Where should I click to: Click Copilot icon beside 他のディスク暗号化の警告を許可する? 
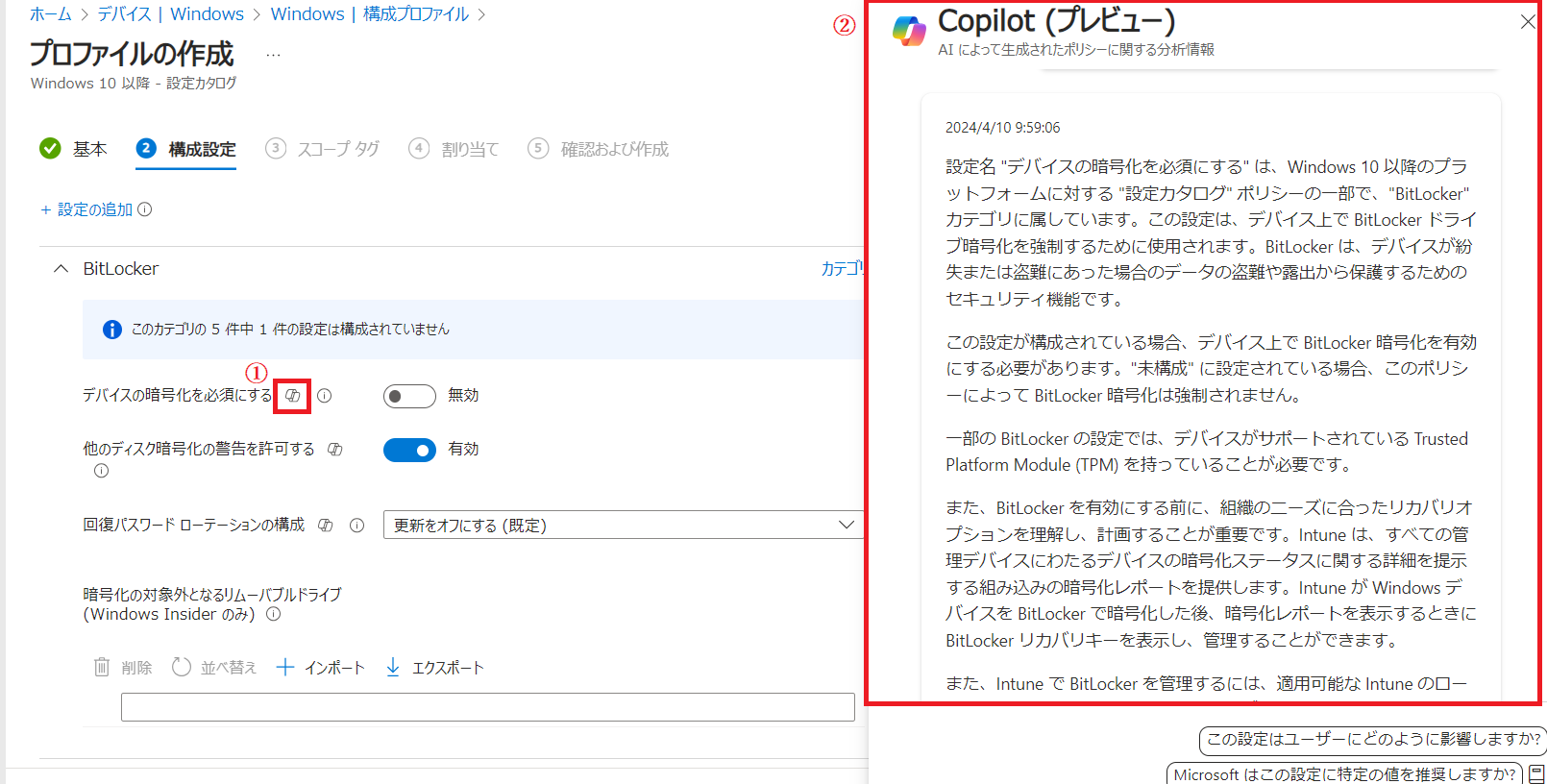pos(334,449)
